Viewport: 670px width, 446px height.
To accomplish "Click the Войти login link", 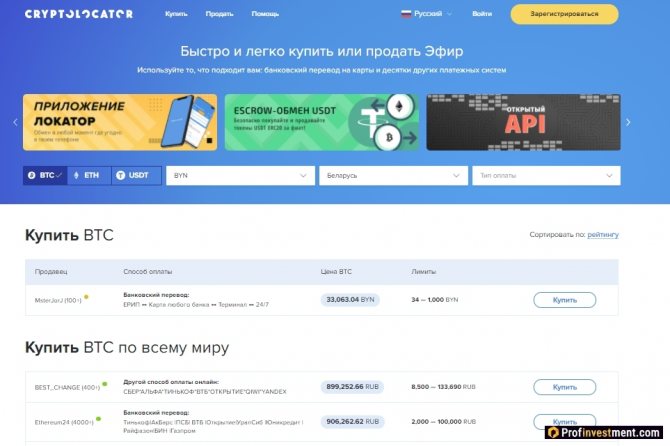I will coord(482,14).
